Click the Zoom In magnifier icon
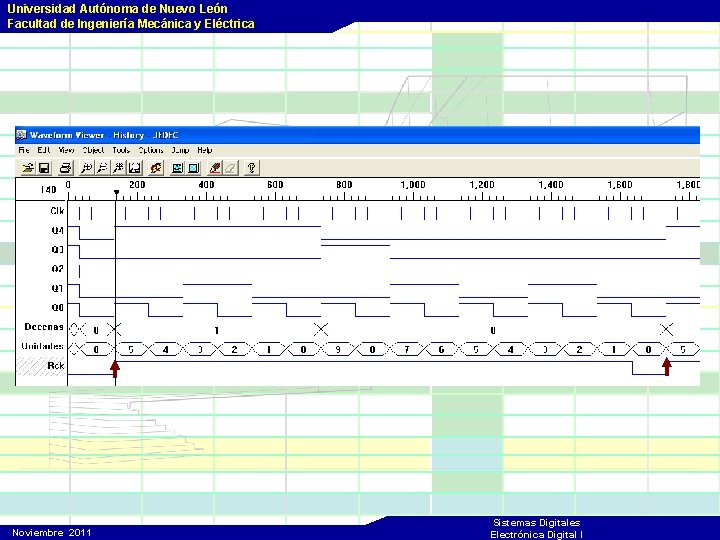720x540 pixels. click(x=86, y=168)
